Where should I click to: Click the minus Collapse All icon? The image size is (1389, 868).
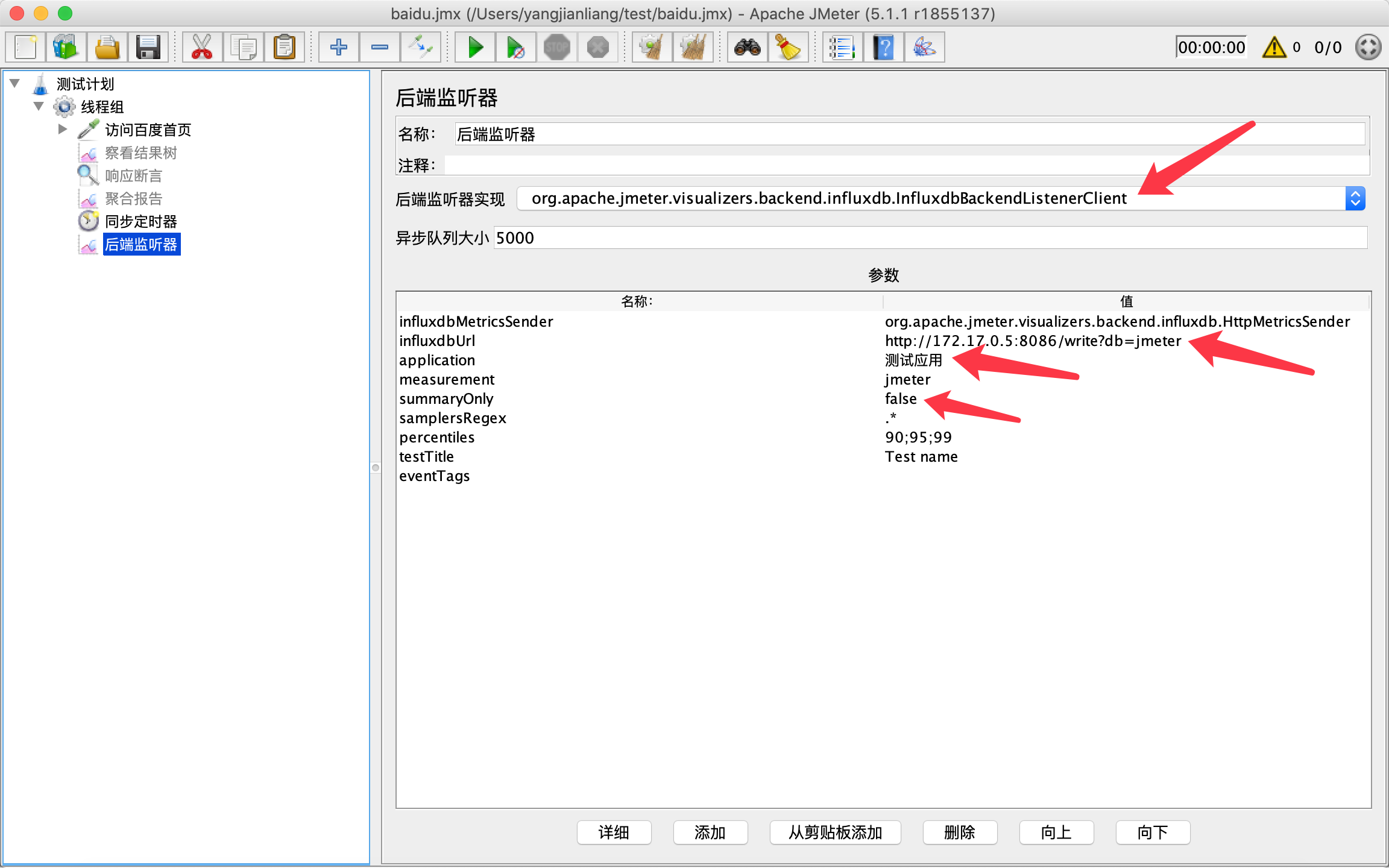(x=379, y=47)
